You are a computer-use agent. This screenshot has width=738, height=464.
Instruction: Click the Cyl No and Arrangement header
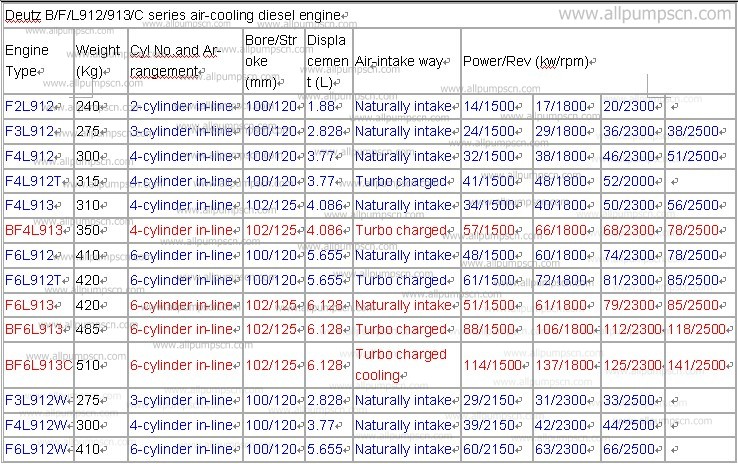[183, 60]
